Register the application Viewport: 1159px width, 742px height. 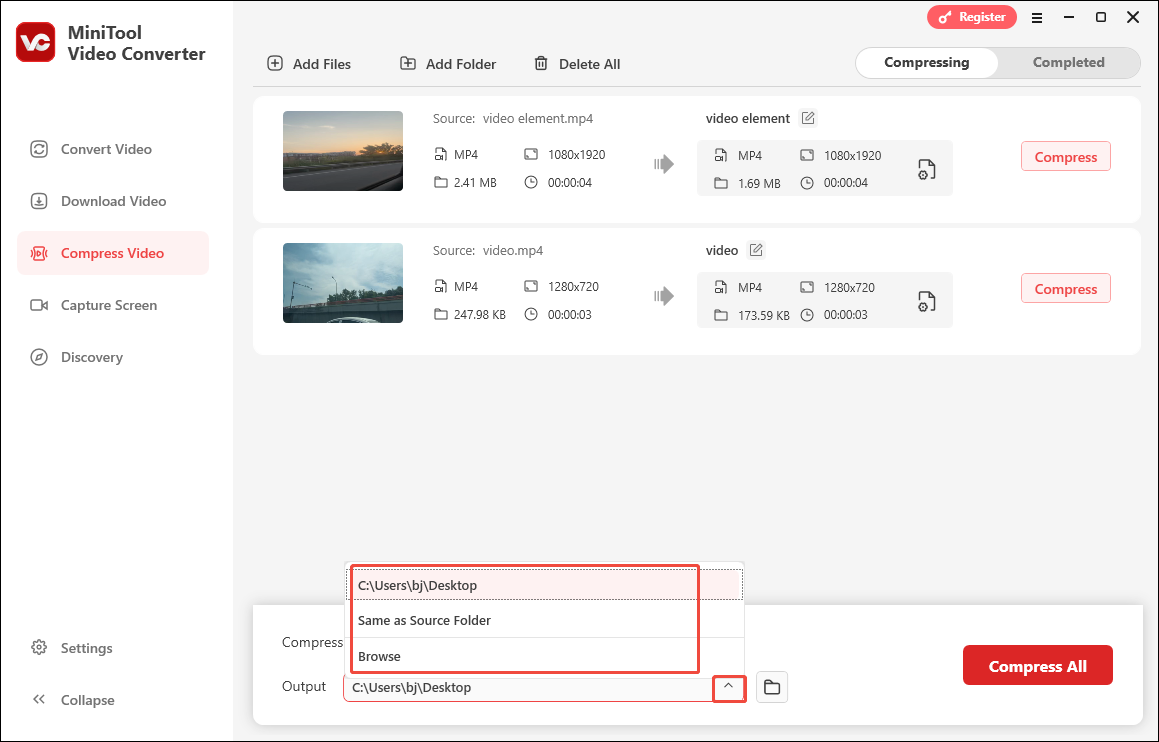click(971, 17)
